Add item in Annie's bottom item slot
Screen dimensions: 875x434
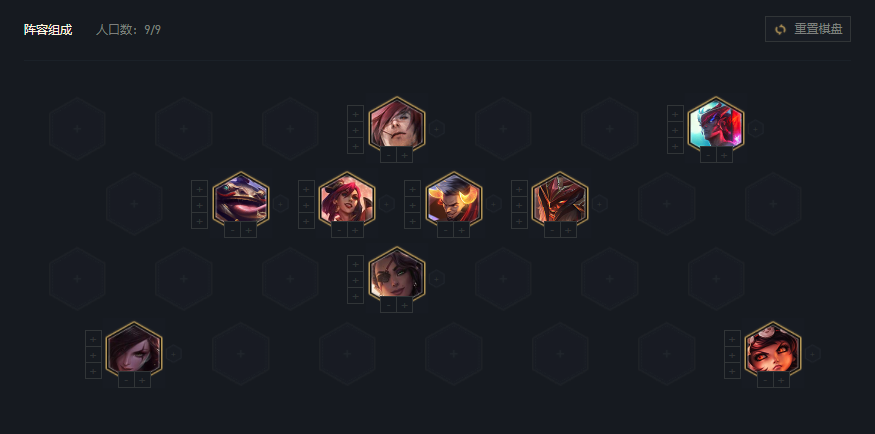[732, 370]
